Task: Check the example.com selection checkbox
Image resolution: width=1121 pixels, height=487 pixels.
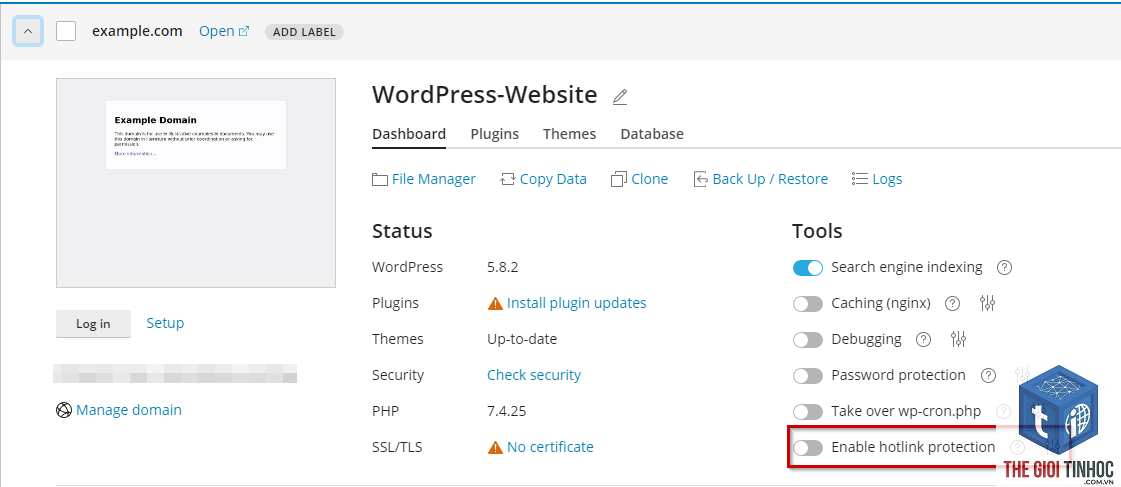Action: (66, 31)
